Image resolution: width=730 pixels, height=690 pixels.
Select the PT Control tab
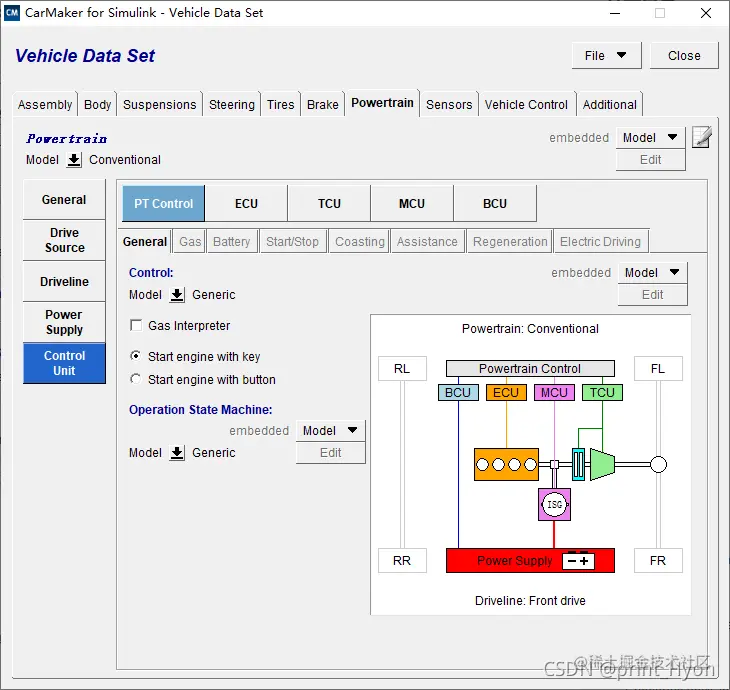[163, 203]
